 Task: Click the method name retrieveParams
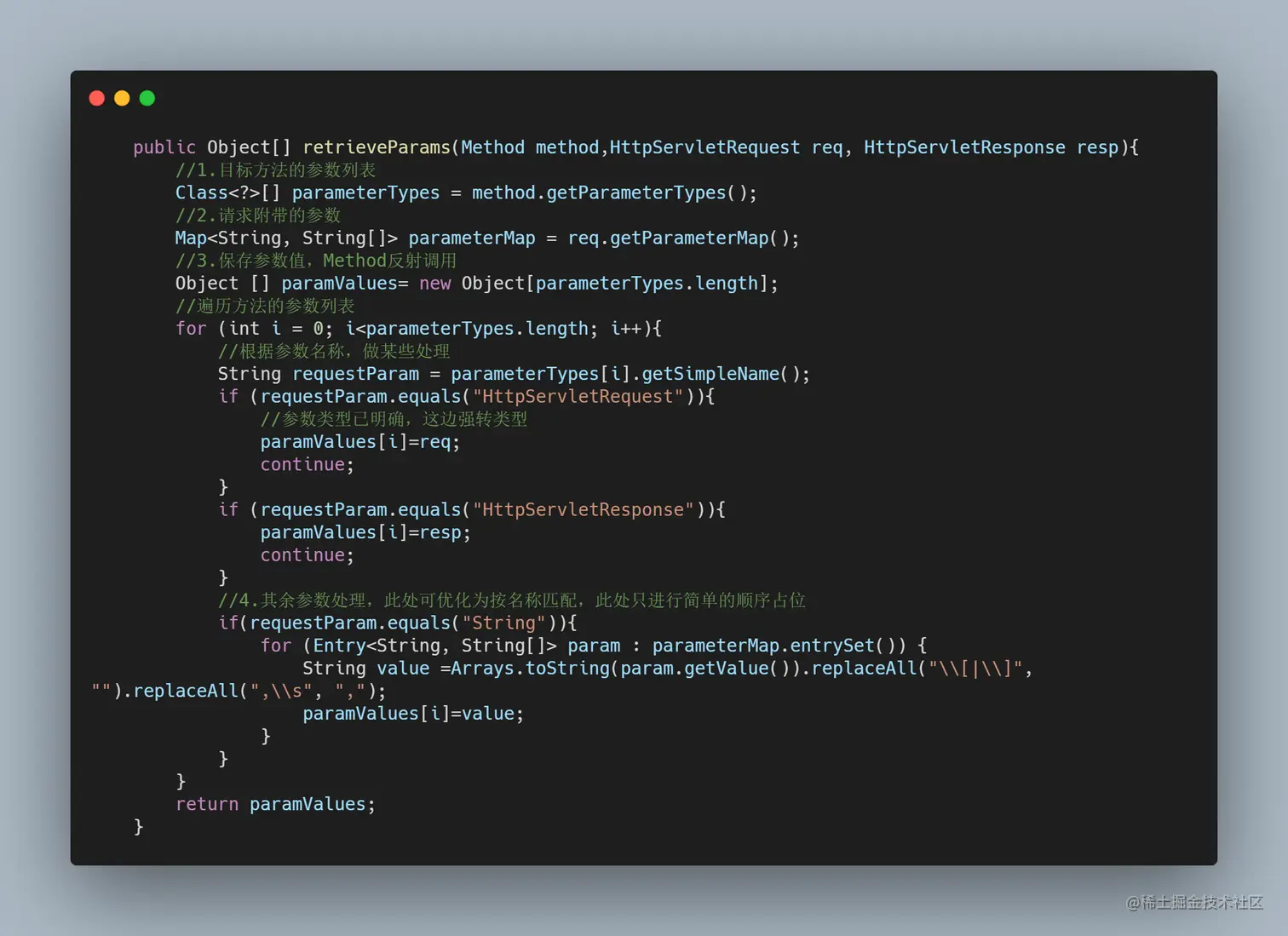pos(377,147)
